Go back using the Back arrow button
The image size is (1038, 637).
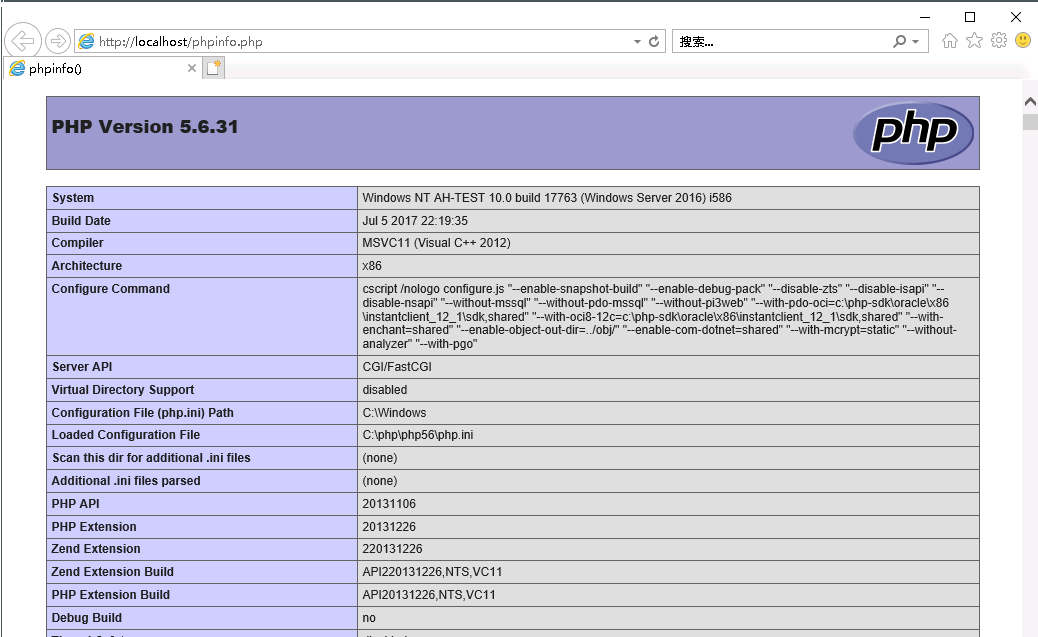(22, 41)
